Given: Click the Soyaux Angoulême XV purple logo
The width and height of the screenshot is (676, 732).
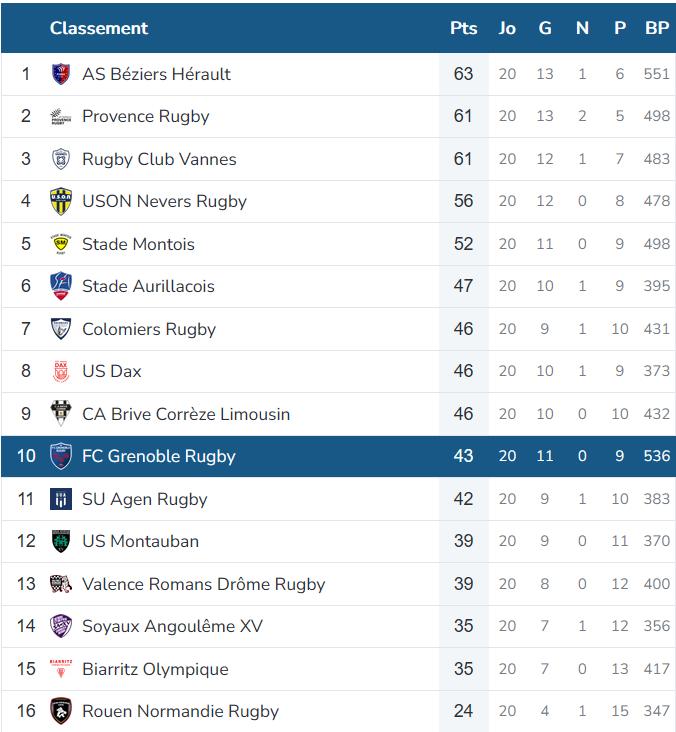Looking at the screenshot, I should (x=61, y=626).
